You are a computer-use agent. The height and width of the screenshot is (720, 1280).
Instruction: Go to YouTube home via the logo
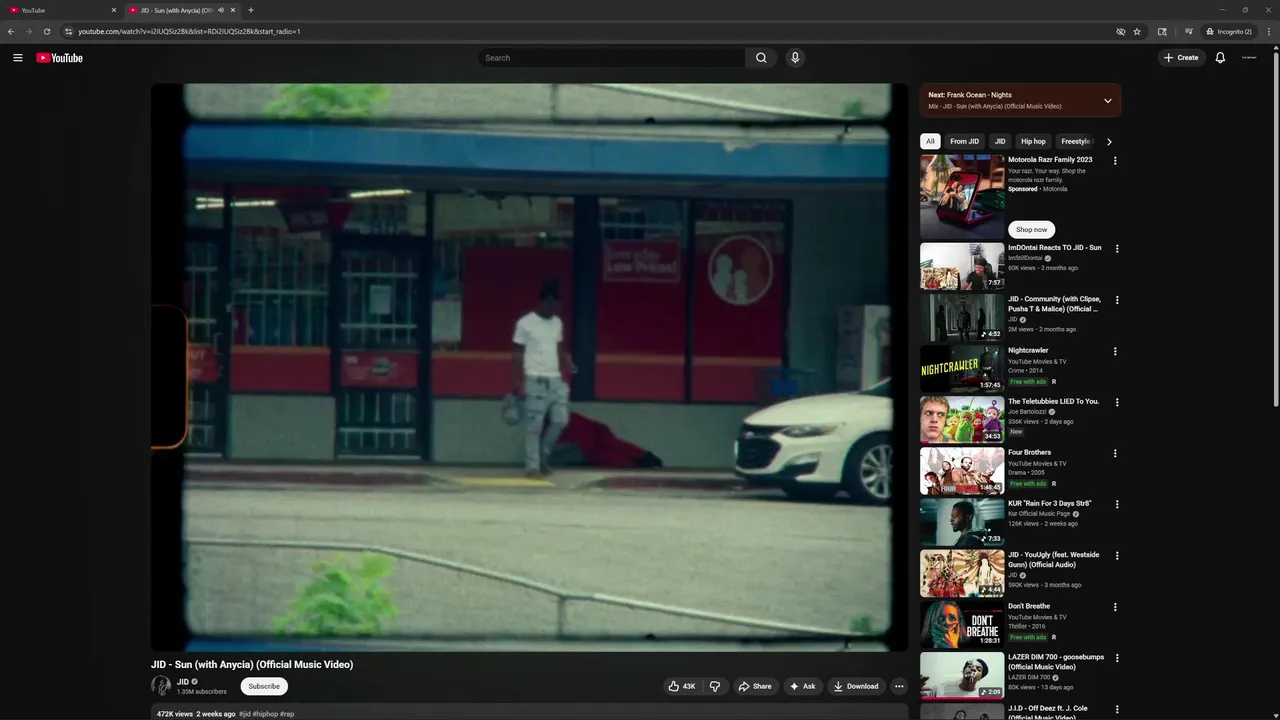pos(60,58)
